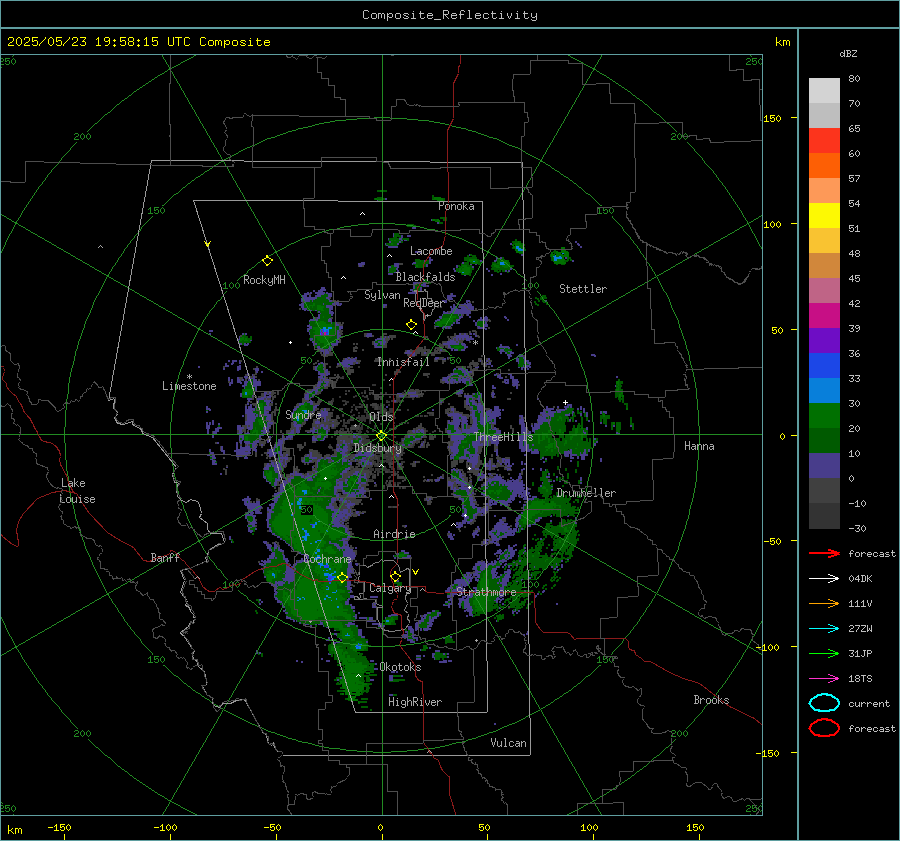Select the lightest gray 70-80 dBZ swatch
The image size is (900, 841).
(824, 91)
